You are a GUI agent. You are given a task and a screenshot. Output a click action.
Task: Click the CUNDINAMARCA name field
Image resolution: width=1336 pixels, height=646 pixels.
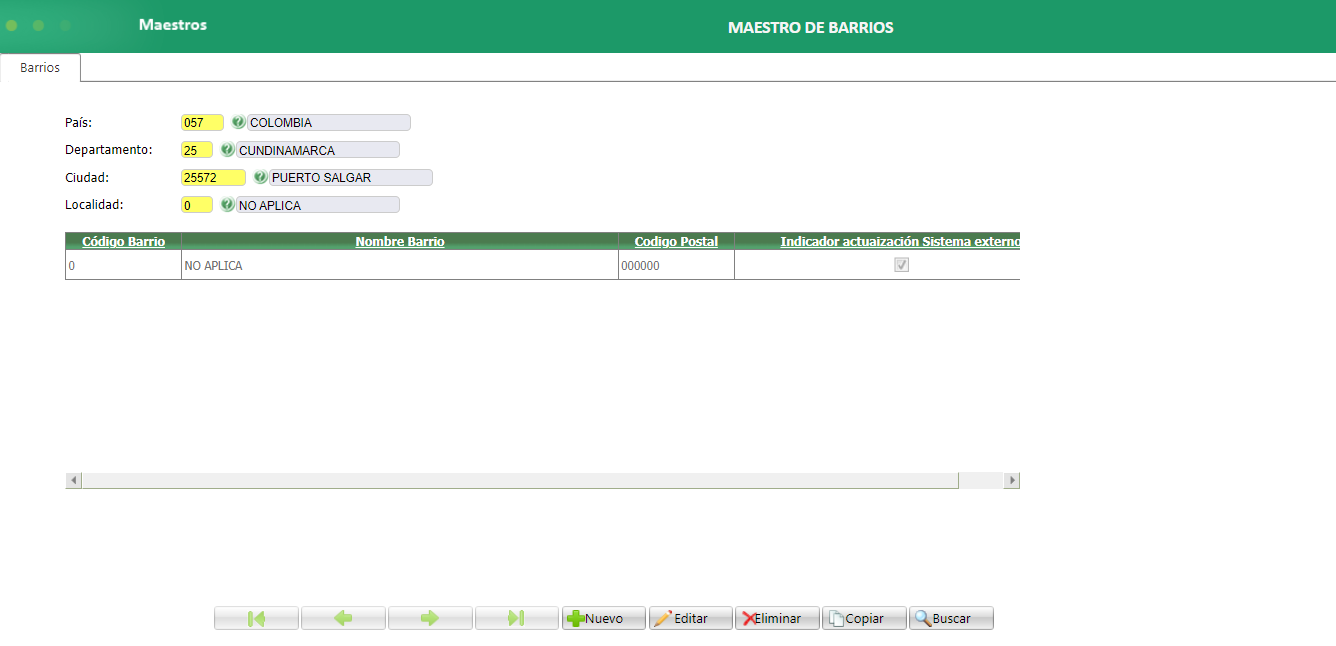318,150
